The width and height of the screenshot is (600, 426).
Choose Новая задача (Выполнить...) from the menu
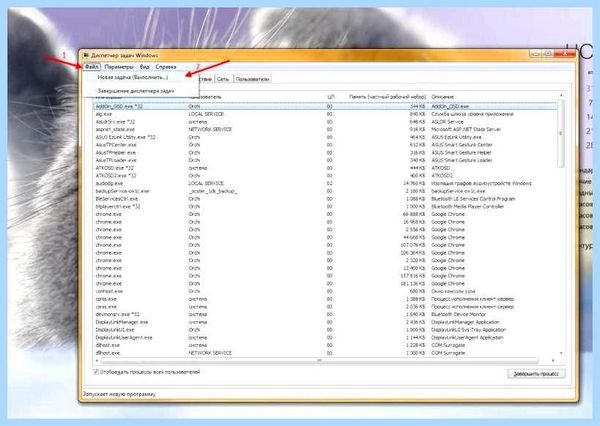(133, 77)
